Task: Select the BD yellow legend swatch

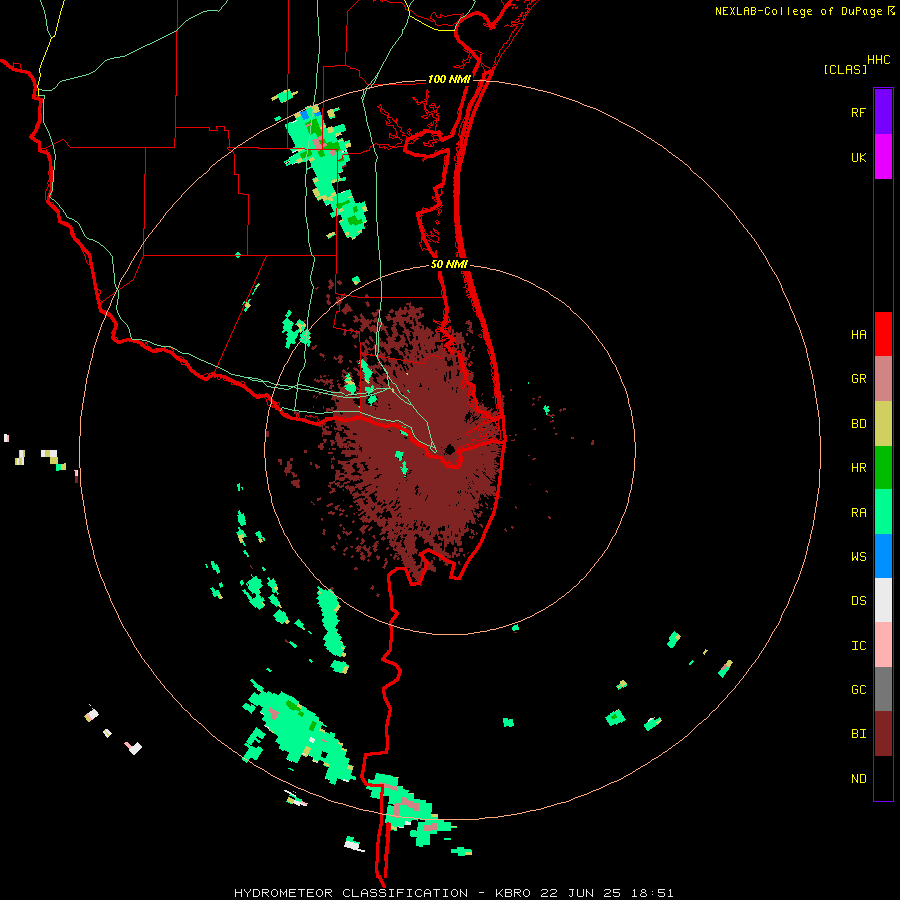Action: click(883, 424)
